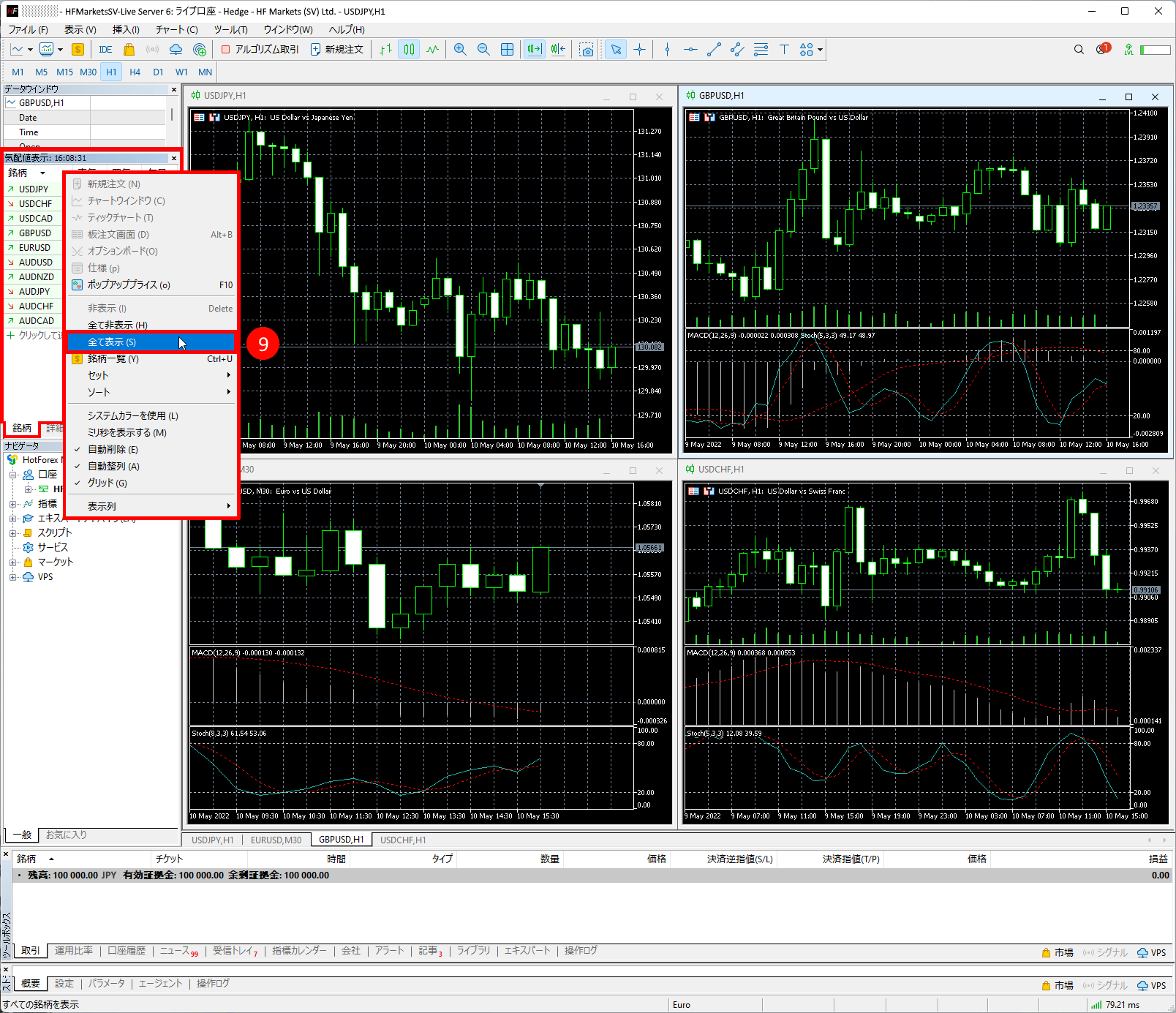Image resolution: width=1176 pixels, height=1013 pixels.
Task: Expand the 指標 tree node in navigator
Action: click(x=12, y=504)
